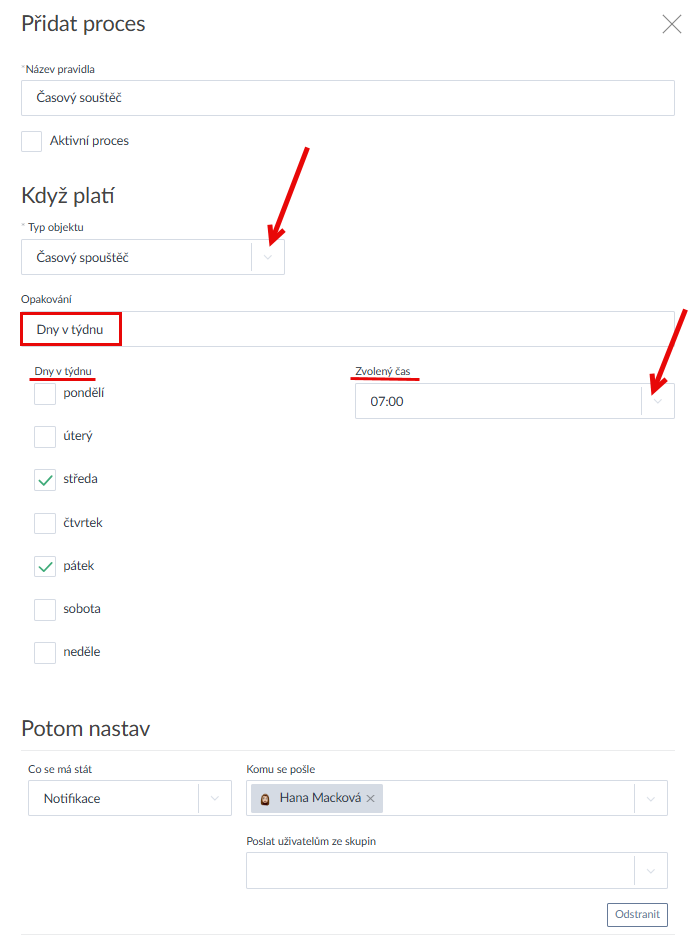Select the sobota checkbox
The height and width of the screenshot is (947, 694).
[x=45, y=609]
